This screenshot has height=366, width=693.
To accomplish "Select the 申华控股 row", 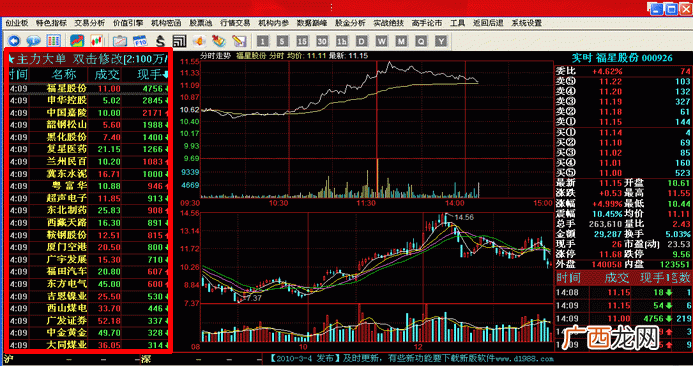I will pyautogui.click(x=88, y=100).
